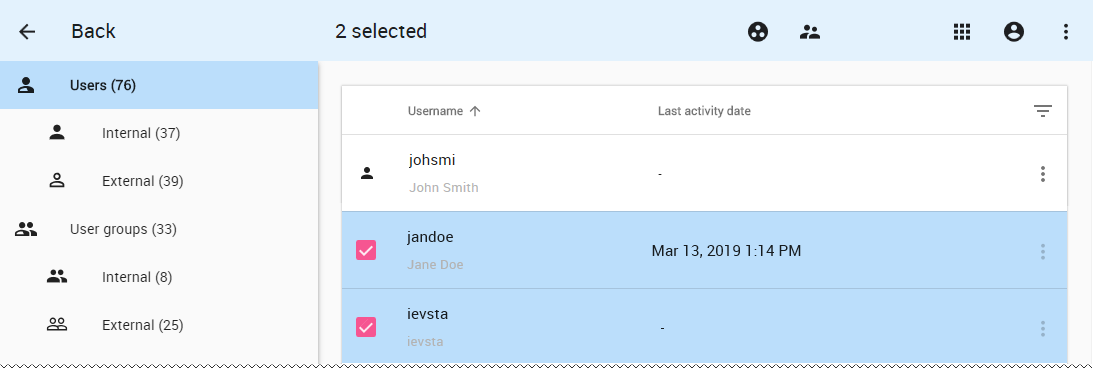This screenshot has width=1093, height=368.
Task: Uncheck the jandoe row checkbox
Action: [x=366, y=250]
